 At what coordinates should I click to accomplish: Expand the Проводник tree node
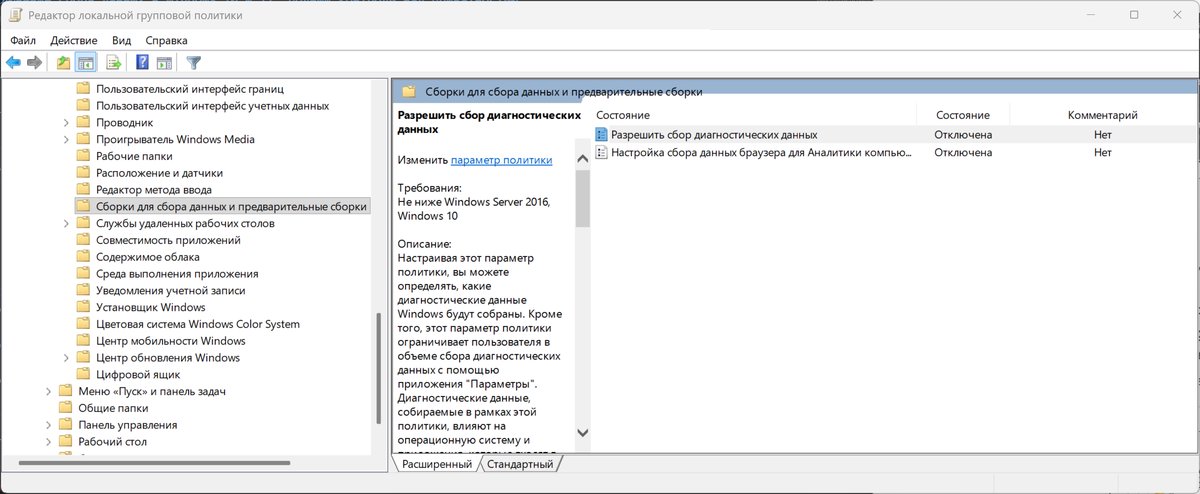pos(66,123)
